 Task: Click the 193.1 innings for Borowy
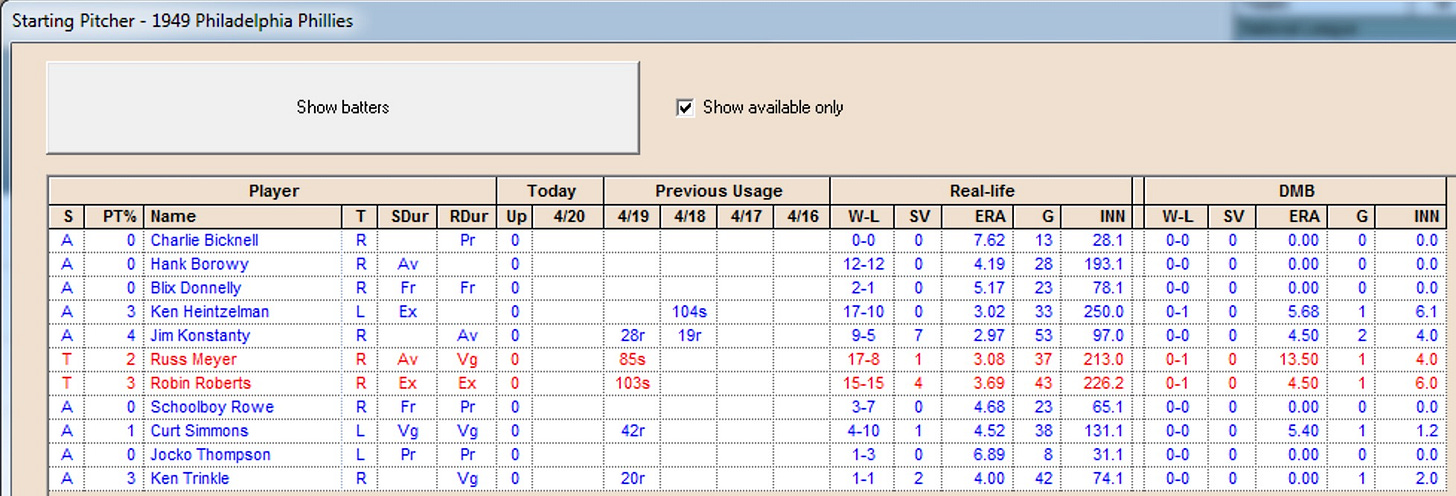click(x=1105, y=264)
